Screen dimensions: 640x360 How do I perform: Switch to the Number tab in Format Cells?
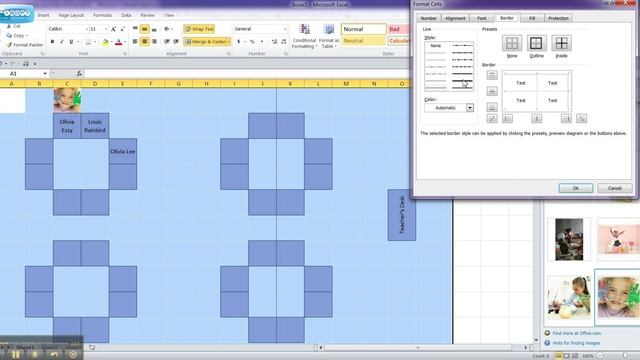428,18
